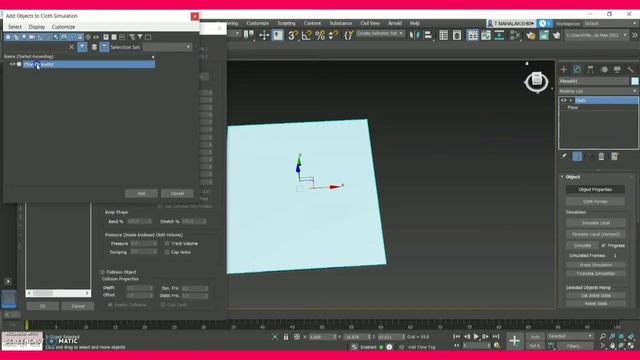
Task: Open Display menu in Add Objects dialog
Action: (37, 27)
